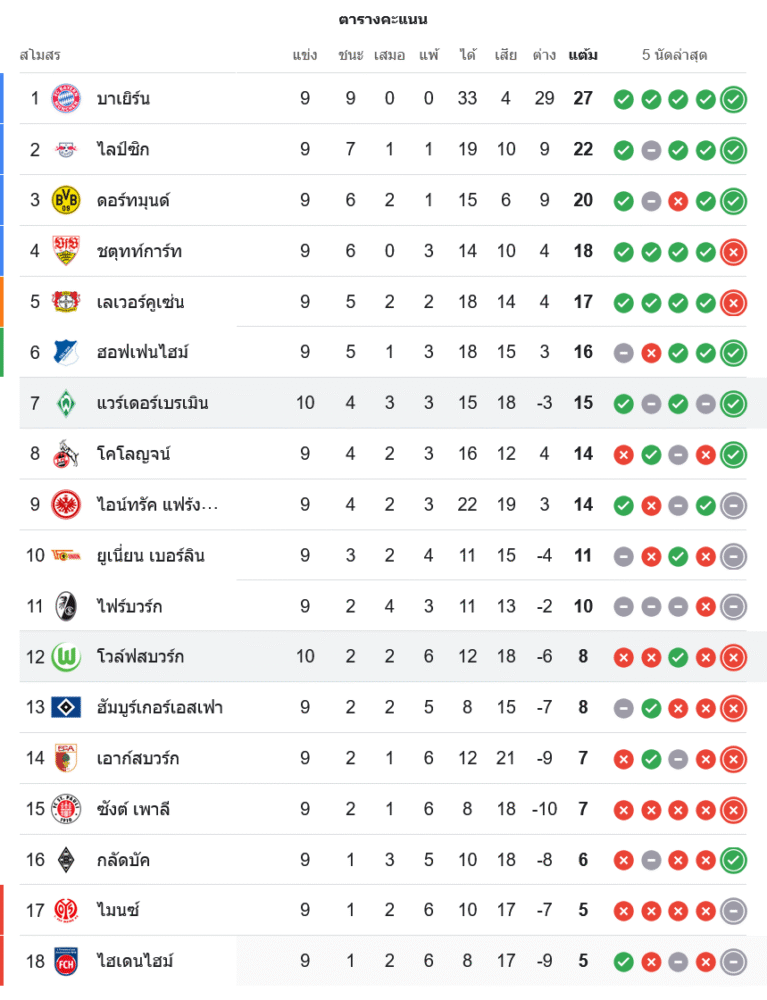767x1000 pixels.
Task: Open the ดอร์ทมุนด์ team link
Action: point(133,200)
